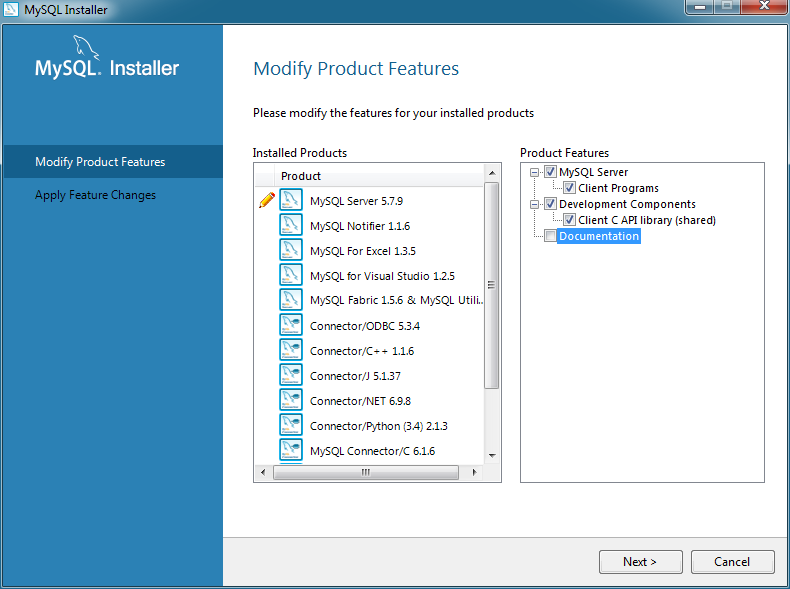Screen dimensions: 790x589
Task: Select the MySQL Connector/C 6.1.6 row
Action: point(369,450)
